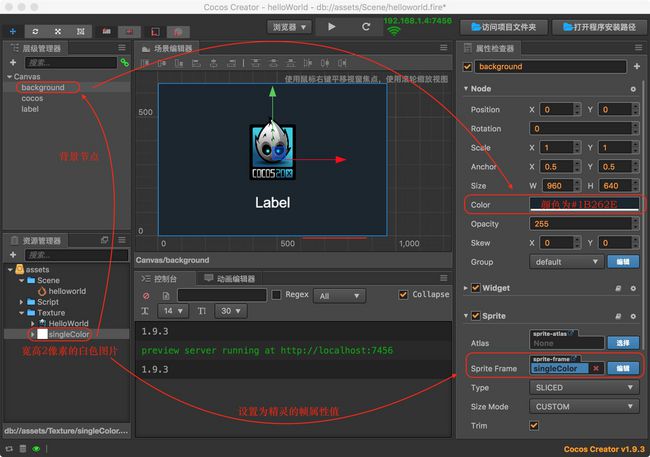The height and width of the screenshot is (457, 650).
Task: Select the hierarchy manager tab
Action: click(36, 48)
